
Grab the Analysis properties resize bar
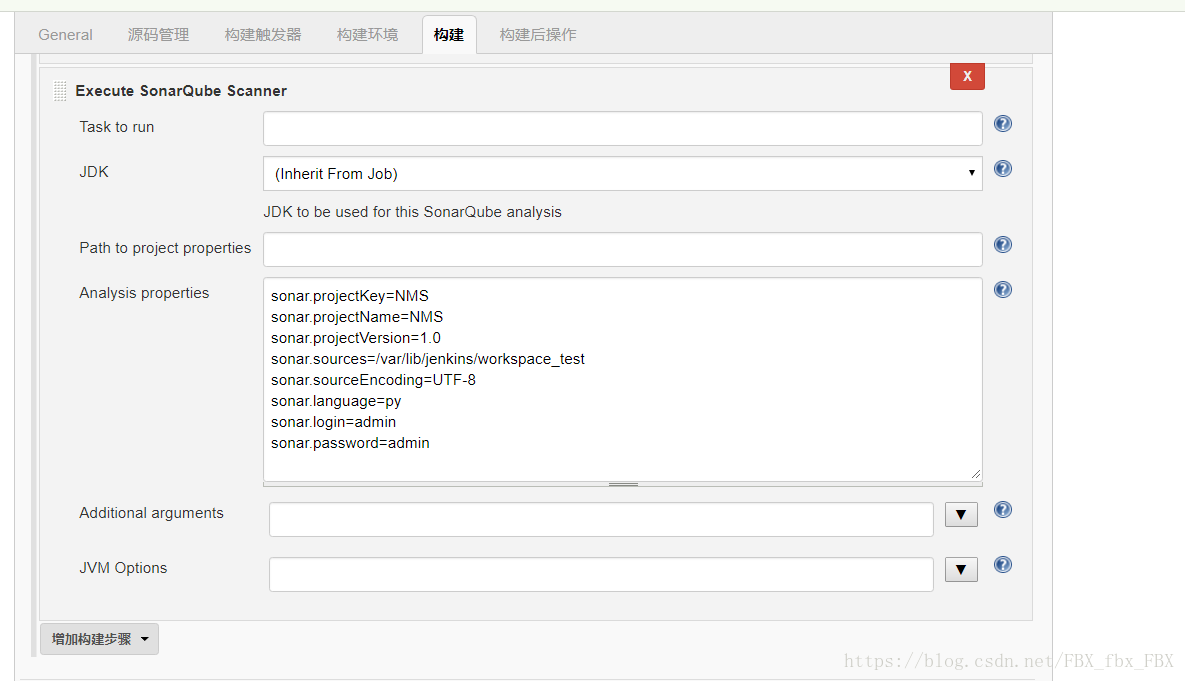click(623, 484)
